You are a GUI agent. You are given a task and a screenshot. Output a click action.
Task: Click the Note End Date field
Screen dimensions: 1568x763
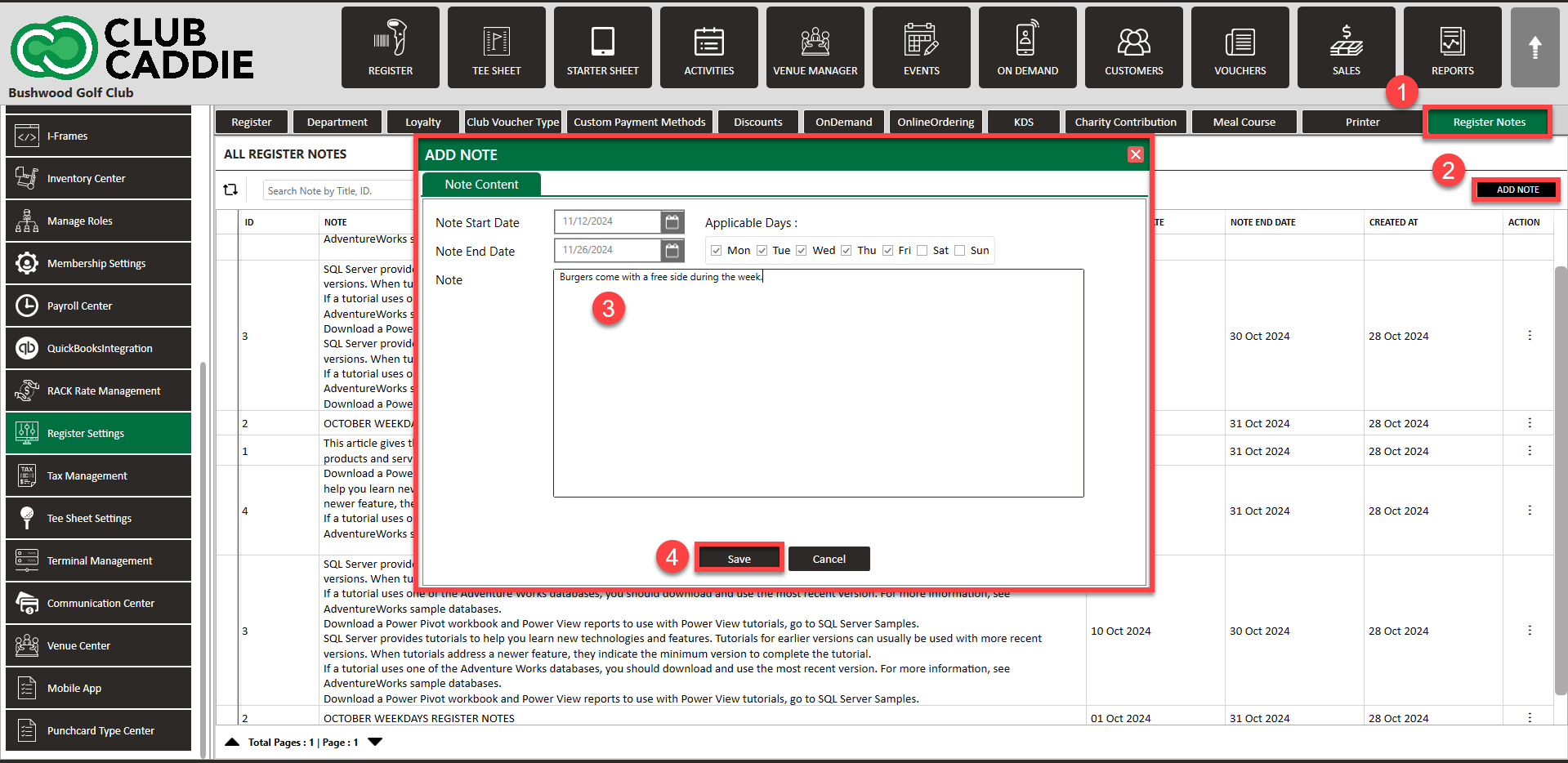click(607, 250)
